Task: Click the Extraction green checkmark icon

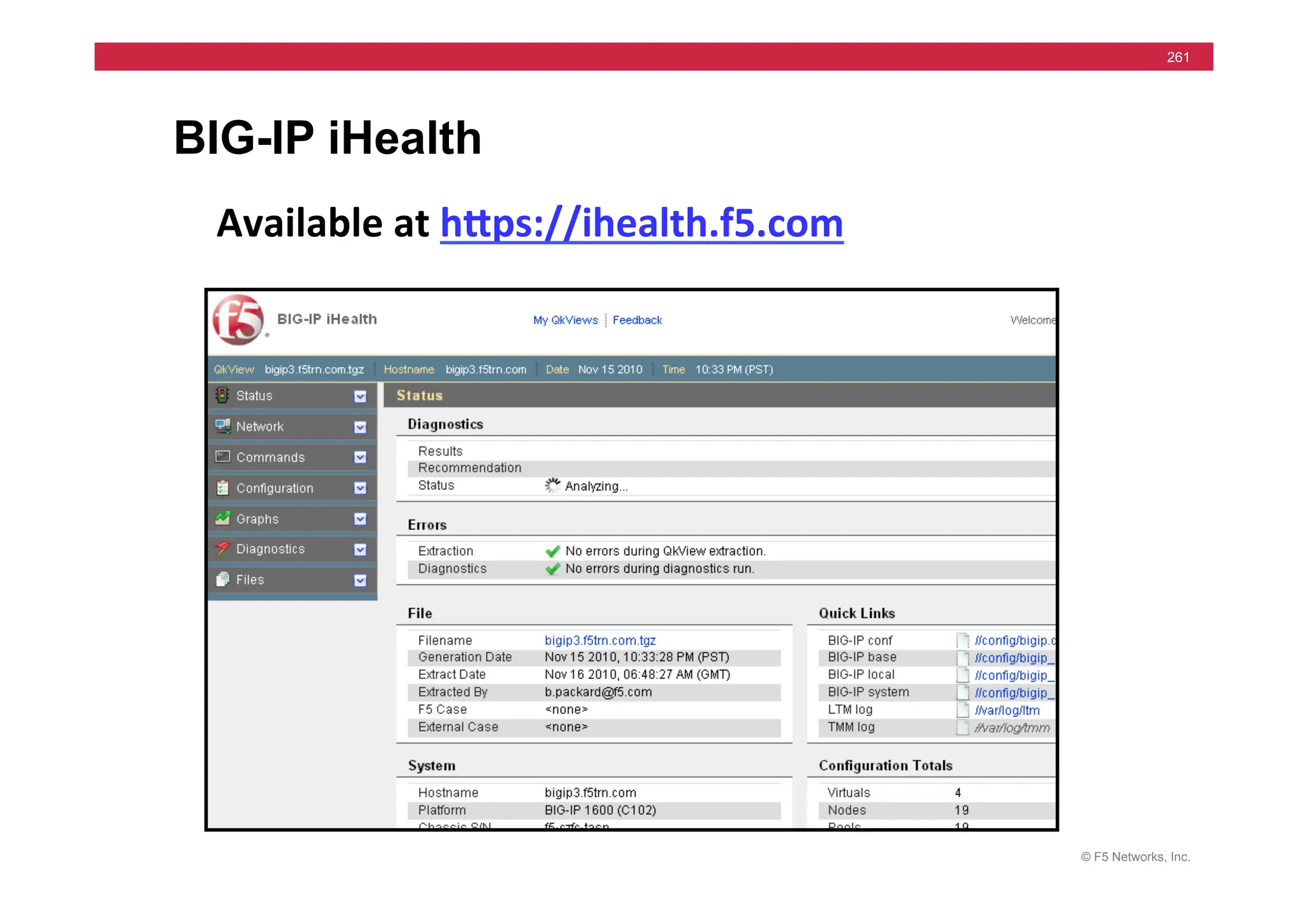Action: 553,551
